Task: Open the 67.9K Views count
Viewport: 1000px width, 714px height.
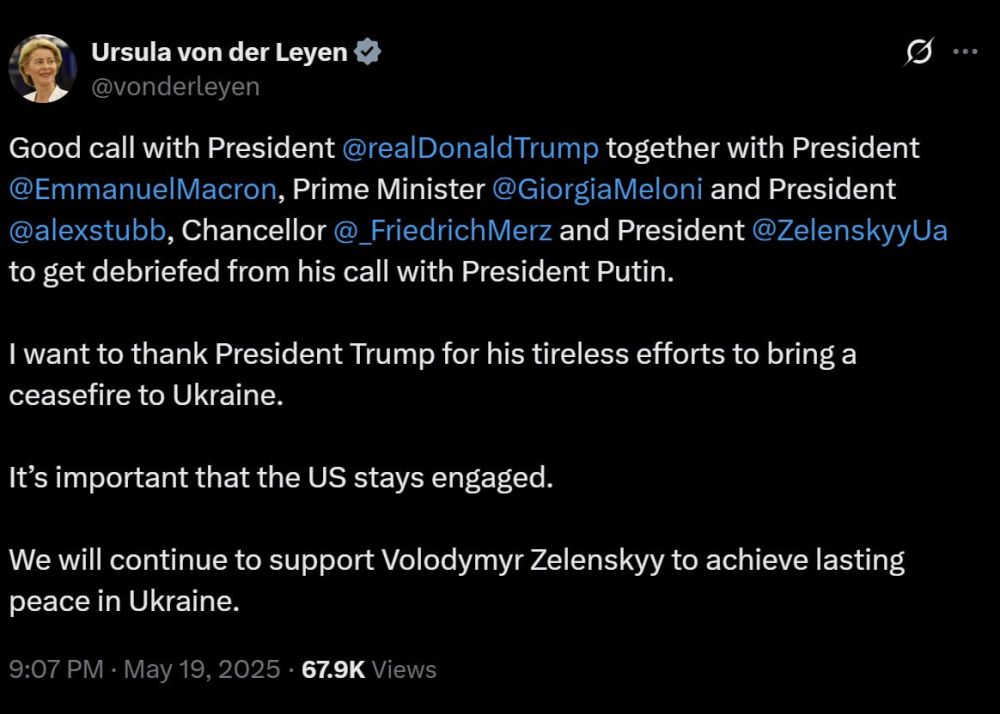Action: (x=370, y=669)
